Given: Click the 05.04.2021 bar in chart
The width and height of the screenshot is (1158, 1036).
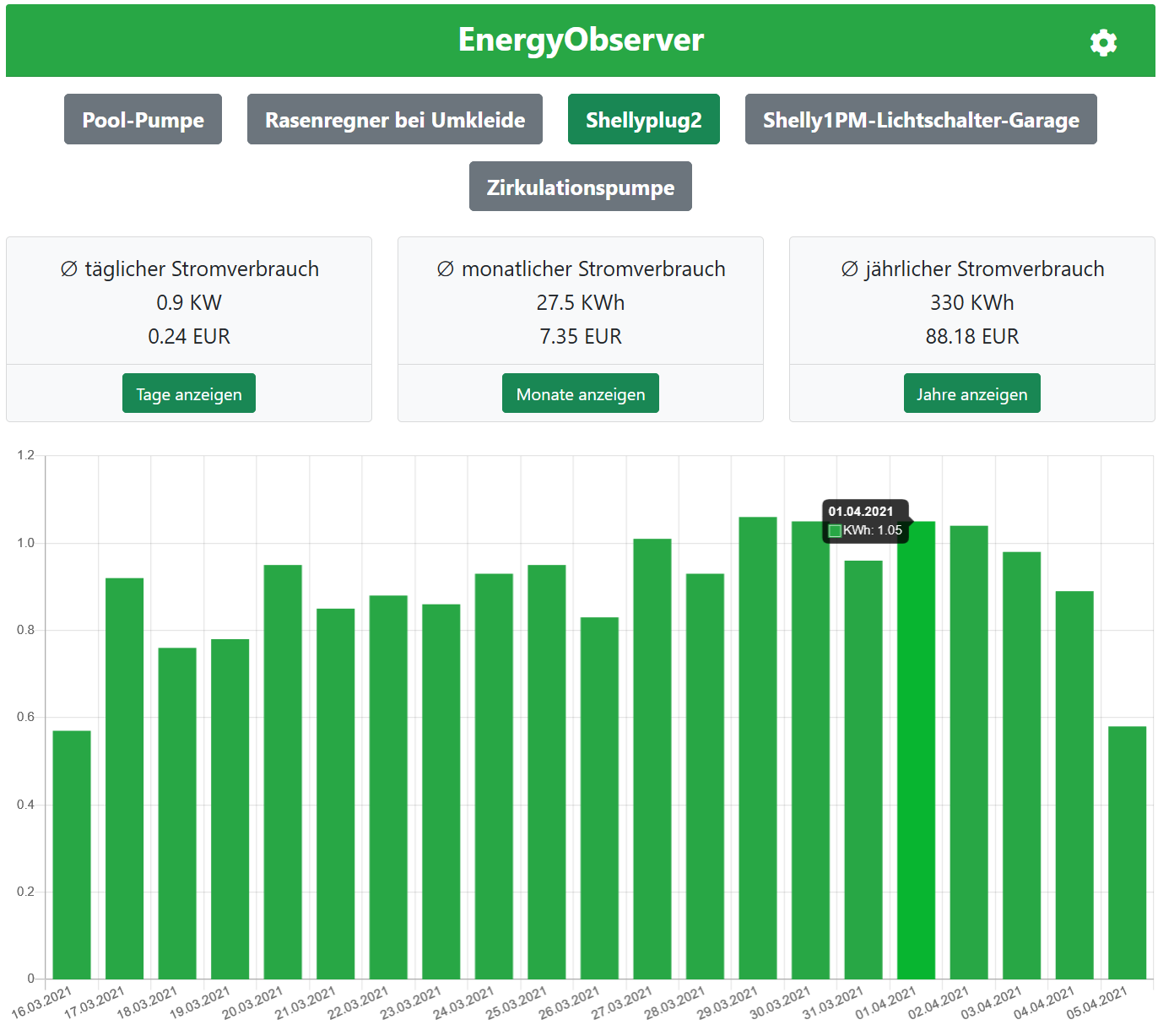Looking at the screenshot, I should coord(1127,853).
